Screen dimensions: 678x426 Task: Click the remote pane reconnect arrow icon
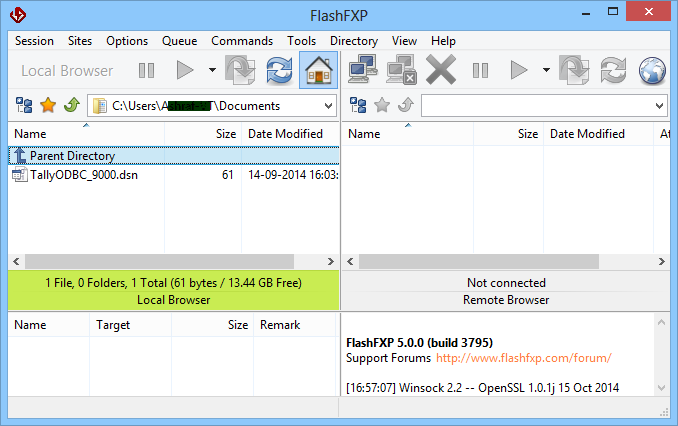pyautogui.click(x=574, y=70)
